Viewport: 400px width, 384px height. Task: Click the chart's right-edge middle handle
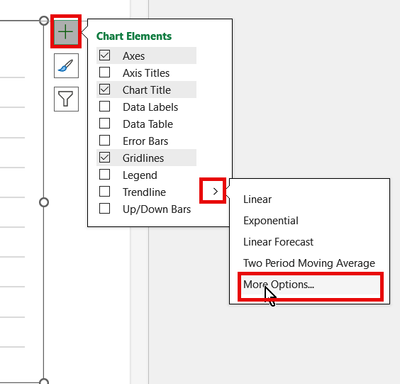tap(44, 202)
